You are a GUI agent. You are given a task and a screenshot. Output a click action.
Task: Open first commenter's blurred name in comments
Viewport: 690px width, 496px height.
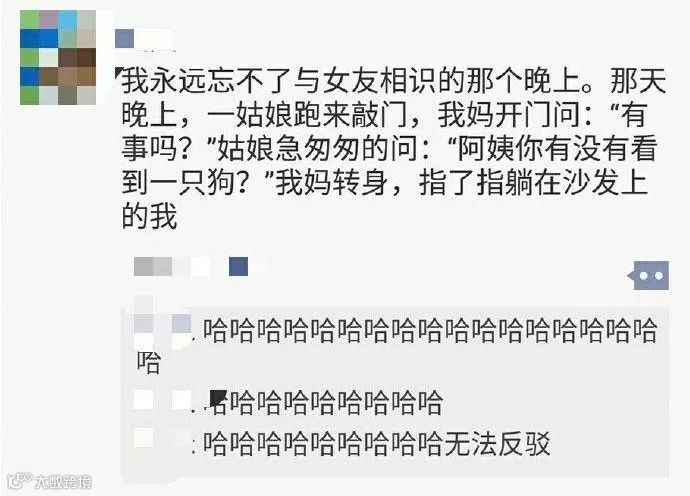coord(163,325)
